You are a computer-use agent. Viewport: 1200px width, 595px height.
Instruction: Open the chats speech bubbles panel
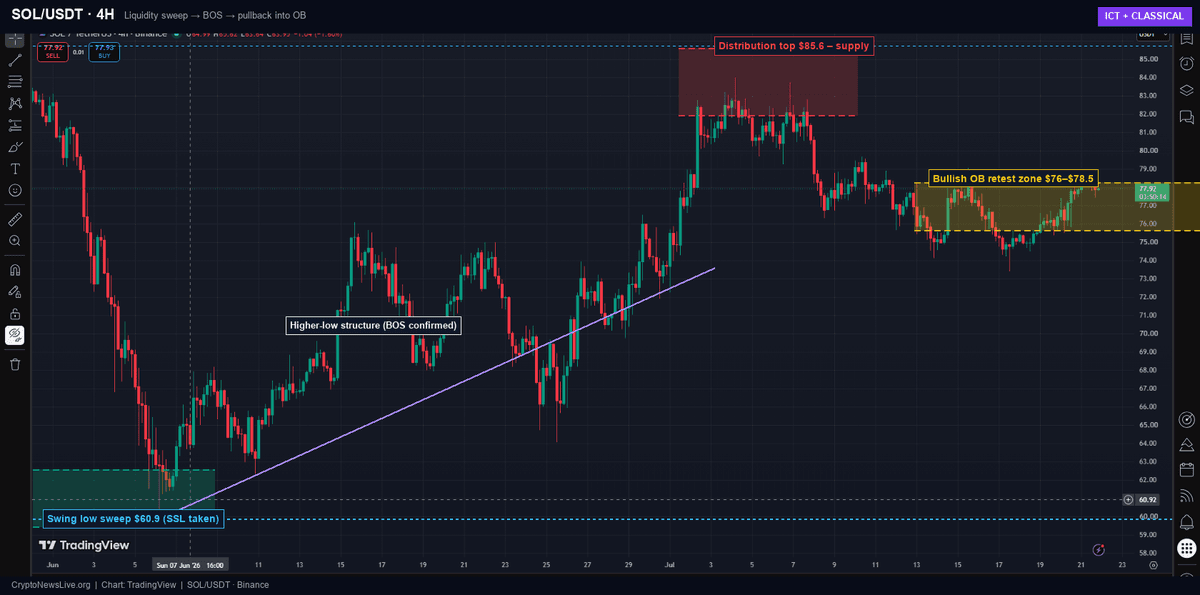(1187, 116)
